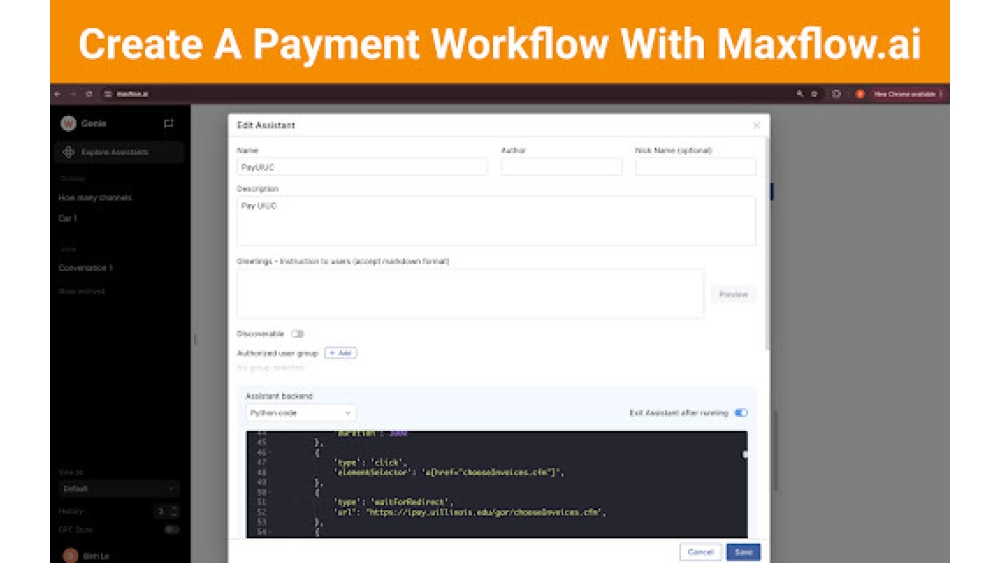Start a new chat via sidebar compose icon
The image size is (1000, 563).
168,124
